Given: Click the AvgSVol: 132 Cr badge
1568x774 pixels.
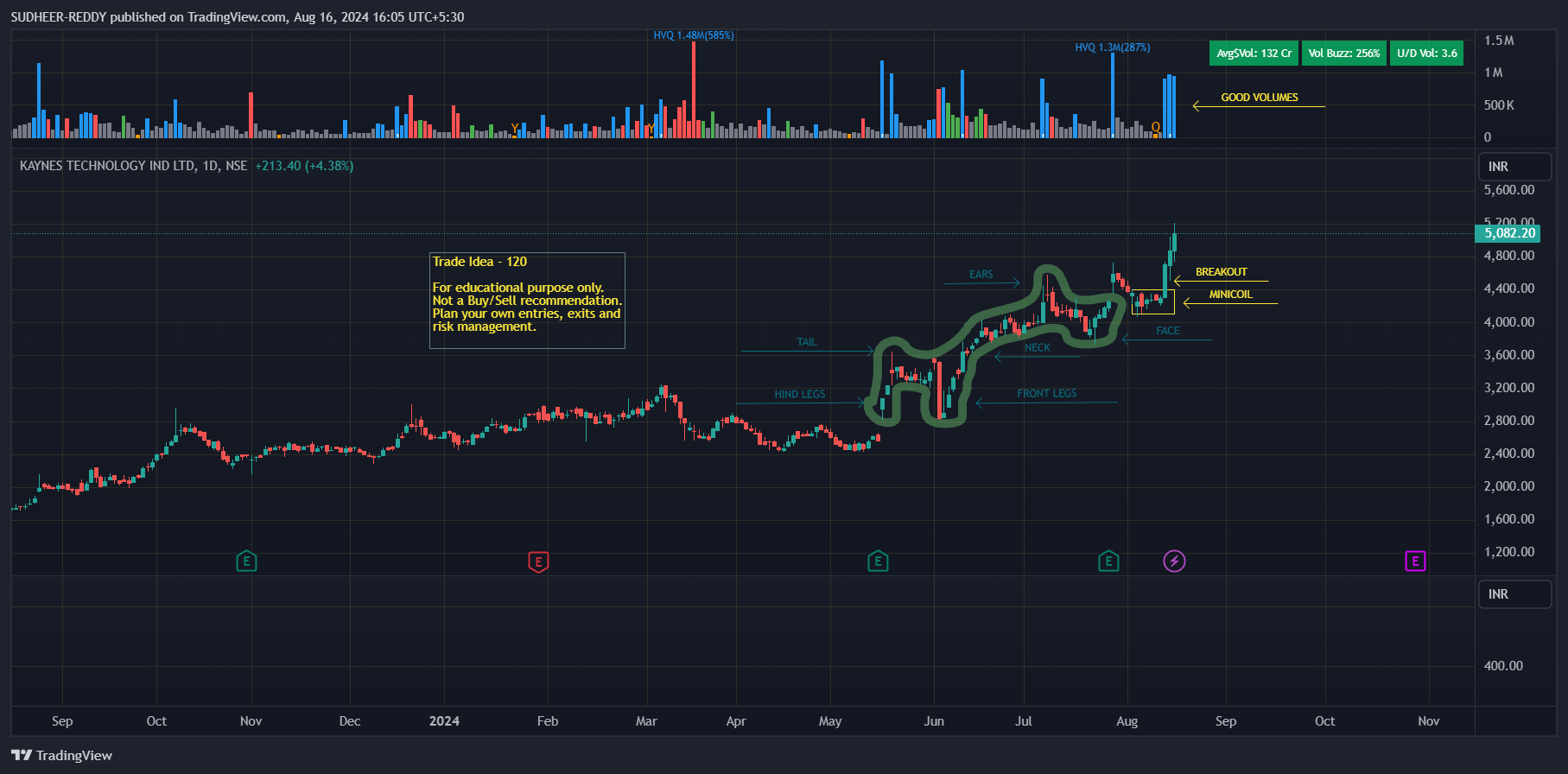Looking at the screenshot, I should click(x=1254, y=54).
